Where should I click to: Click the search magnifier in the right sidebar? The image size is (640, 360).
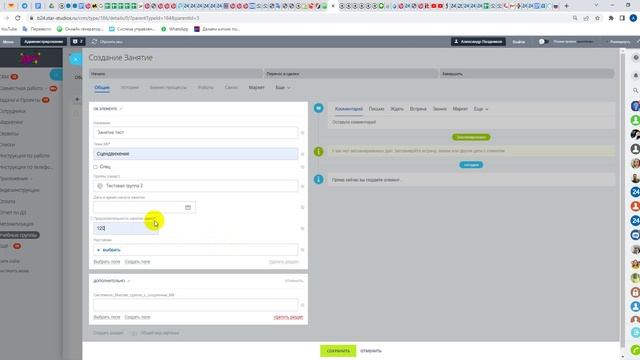click(x=635, y=90)
